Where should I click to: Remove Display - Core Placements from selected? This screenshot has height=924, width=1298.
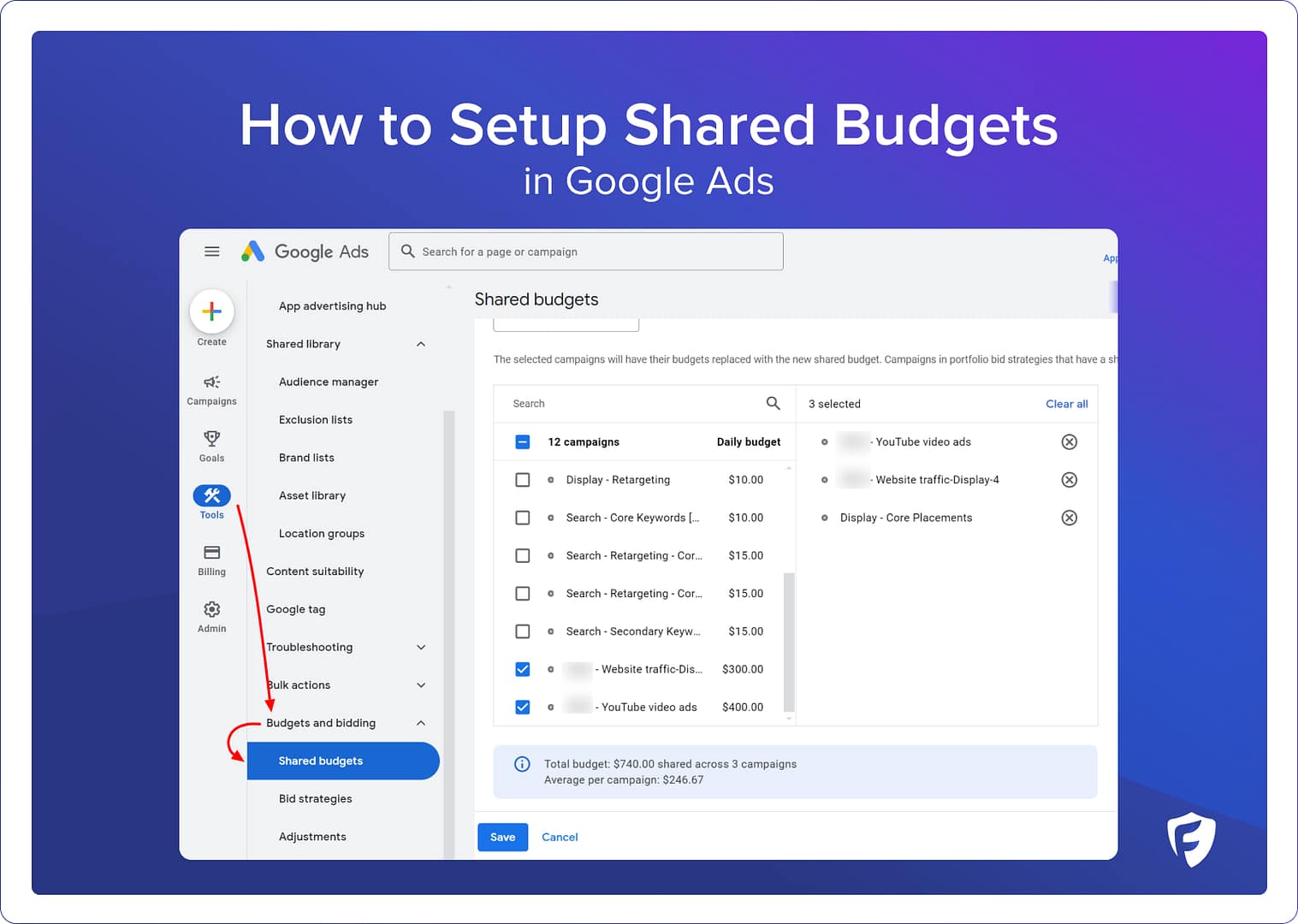coord(1069,518)
